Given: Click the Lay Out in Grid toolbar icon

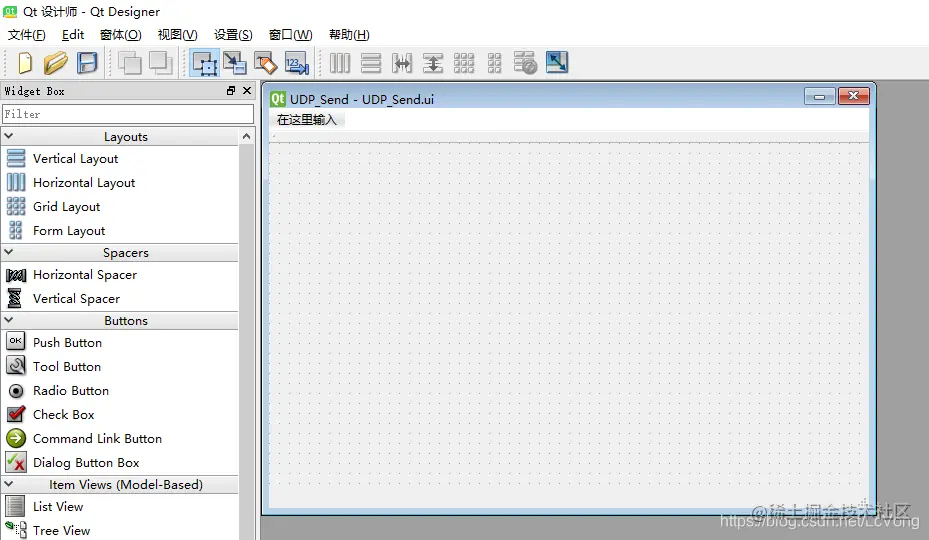Looking at the screenshot, I should [464, 62].
